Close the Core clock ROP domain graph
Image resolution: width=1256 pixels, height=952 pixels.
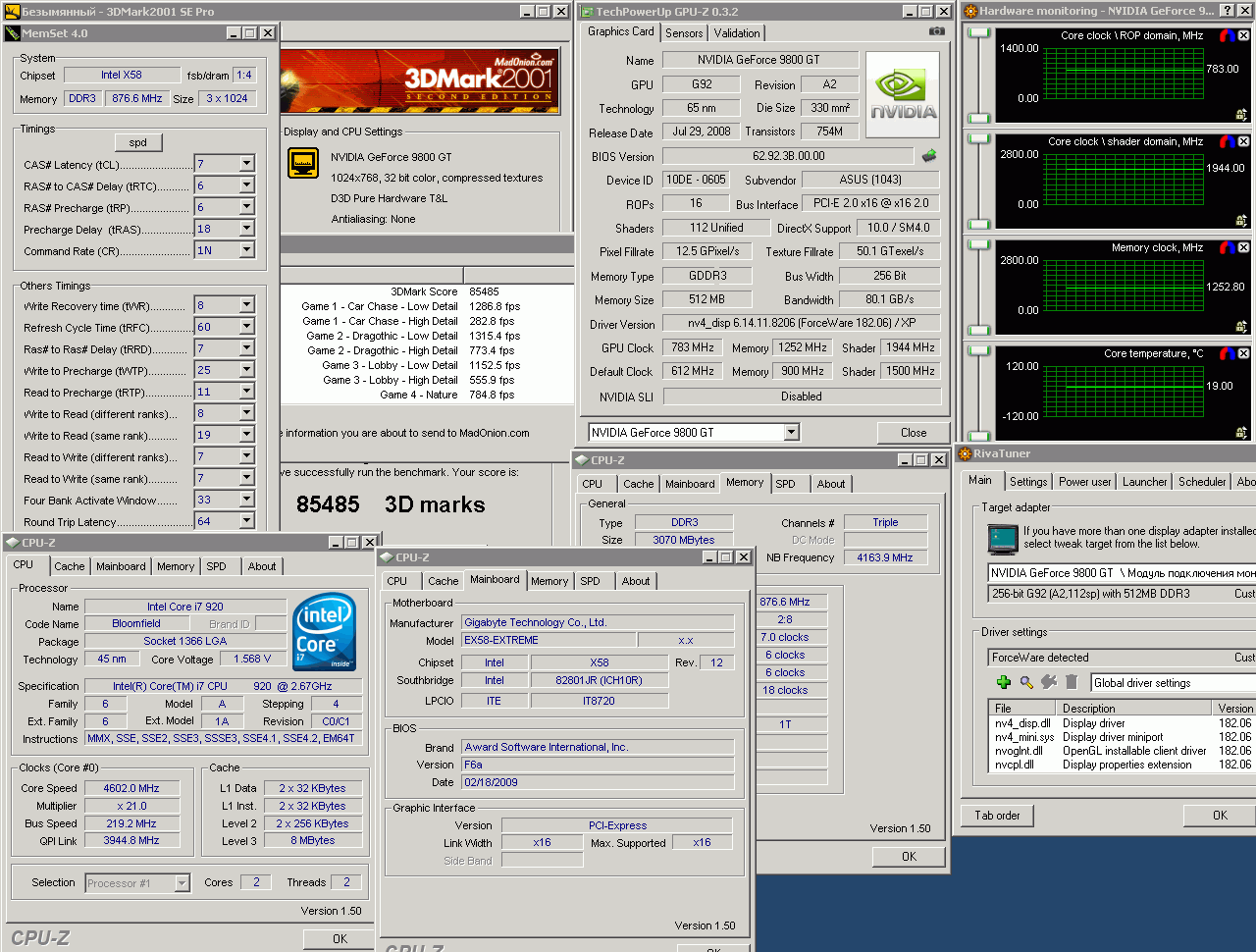coord(1243,35)
